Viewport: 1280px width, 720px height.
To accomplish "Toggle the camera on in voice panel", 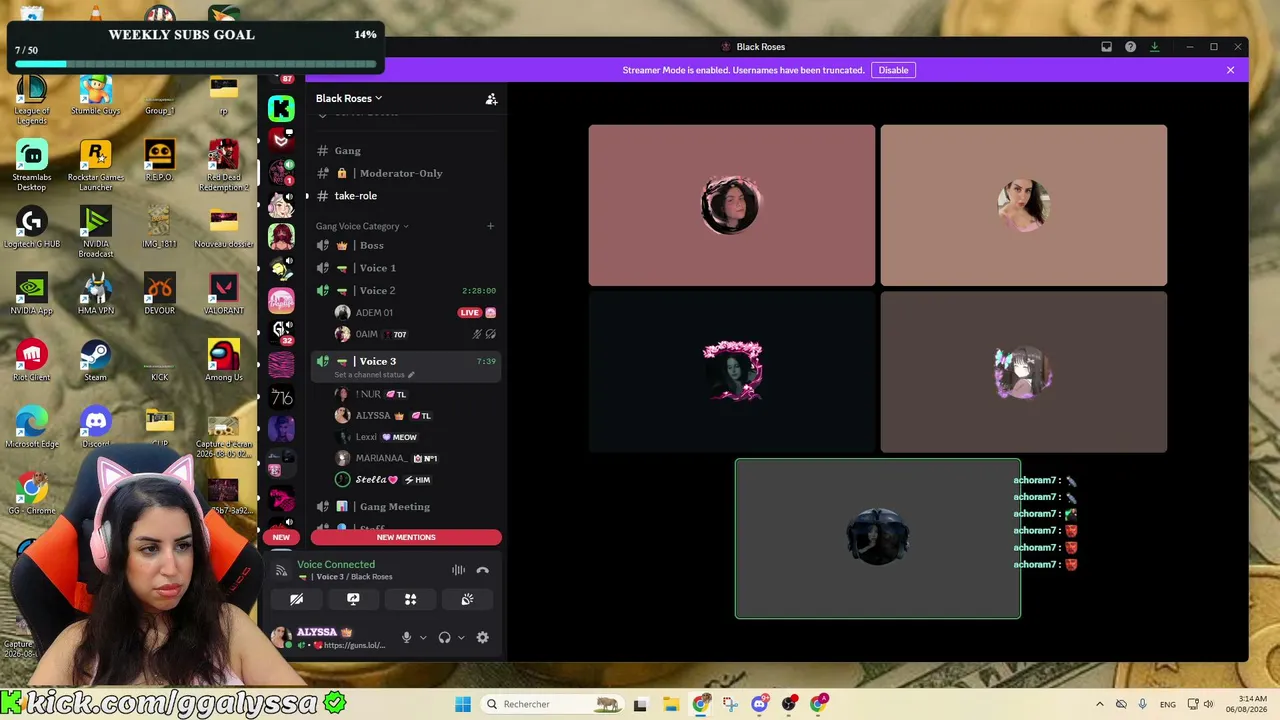I will [296, 599].
